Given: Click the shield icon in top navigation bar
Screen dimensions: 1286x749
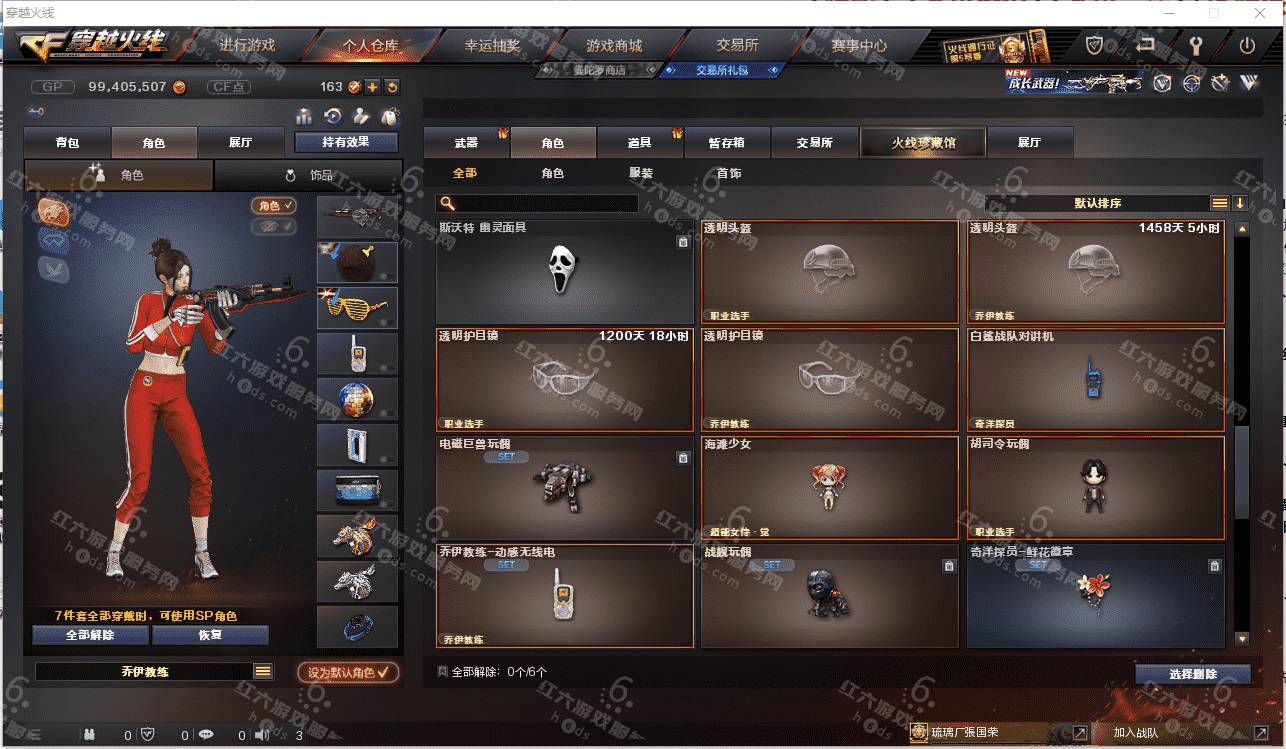Looking at the screenshot, I should (x=1096, y=46).
